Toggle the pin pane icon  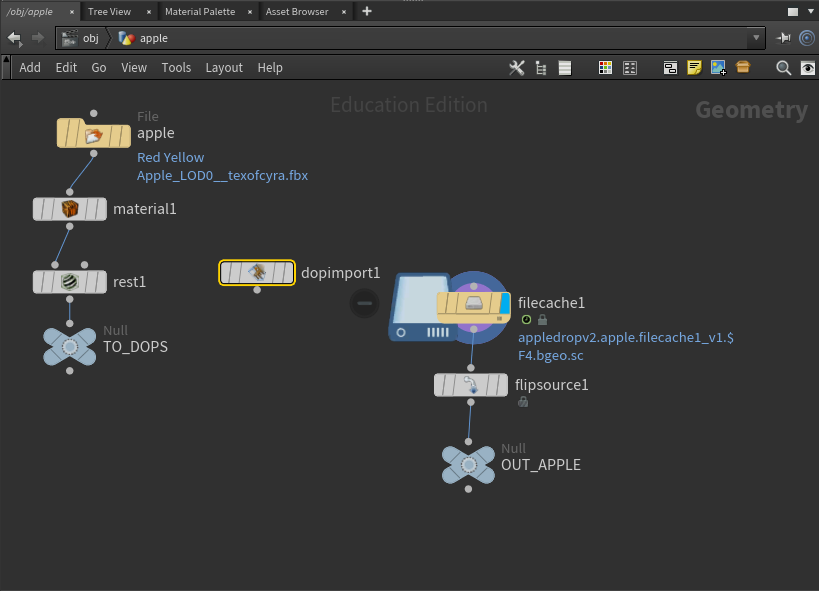coord(783,38)
